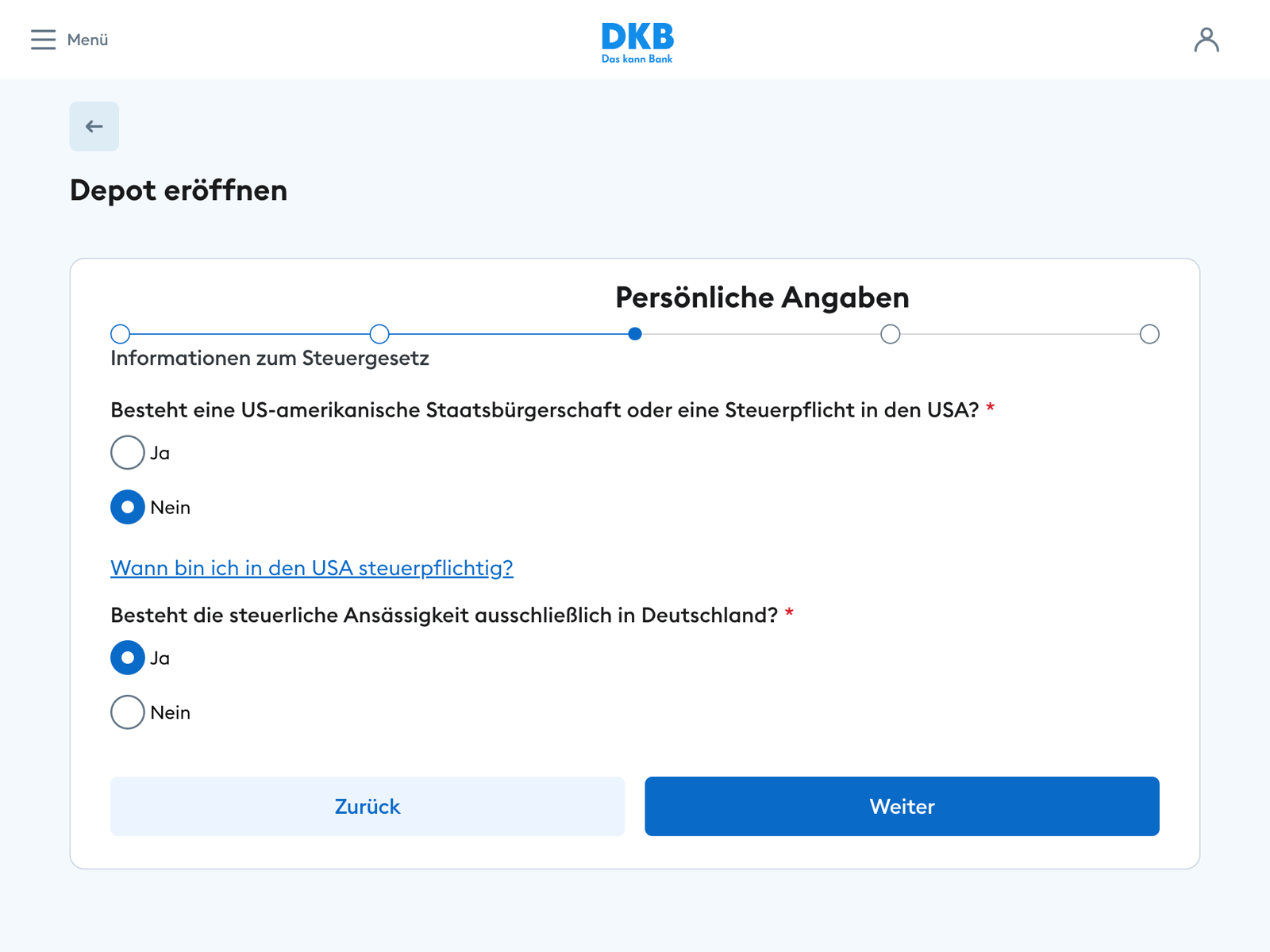Click the Zurück button
The height and width of the screenshot is (952, 1270).
[367, 806]
